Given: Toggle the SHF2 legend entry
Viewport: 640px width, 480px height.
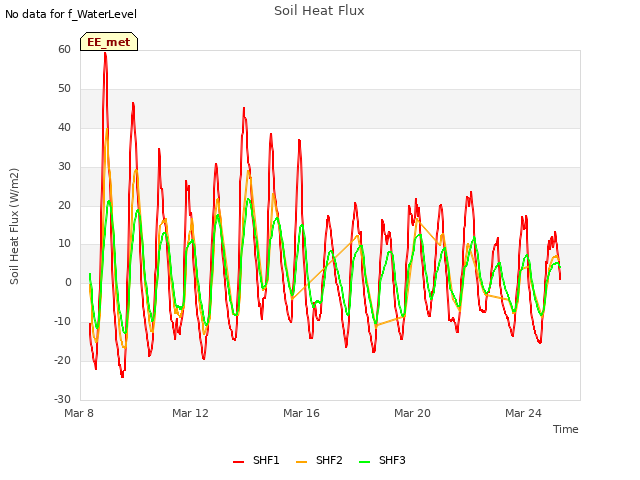Looking at the screenshot, I should click(x=319, y=460).
